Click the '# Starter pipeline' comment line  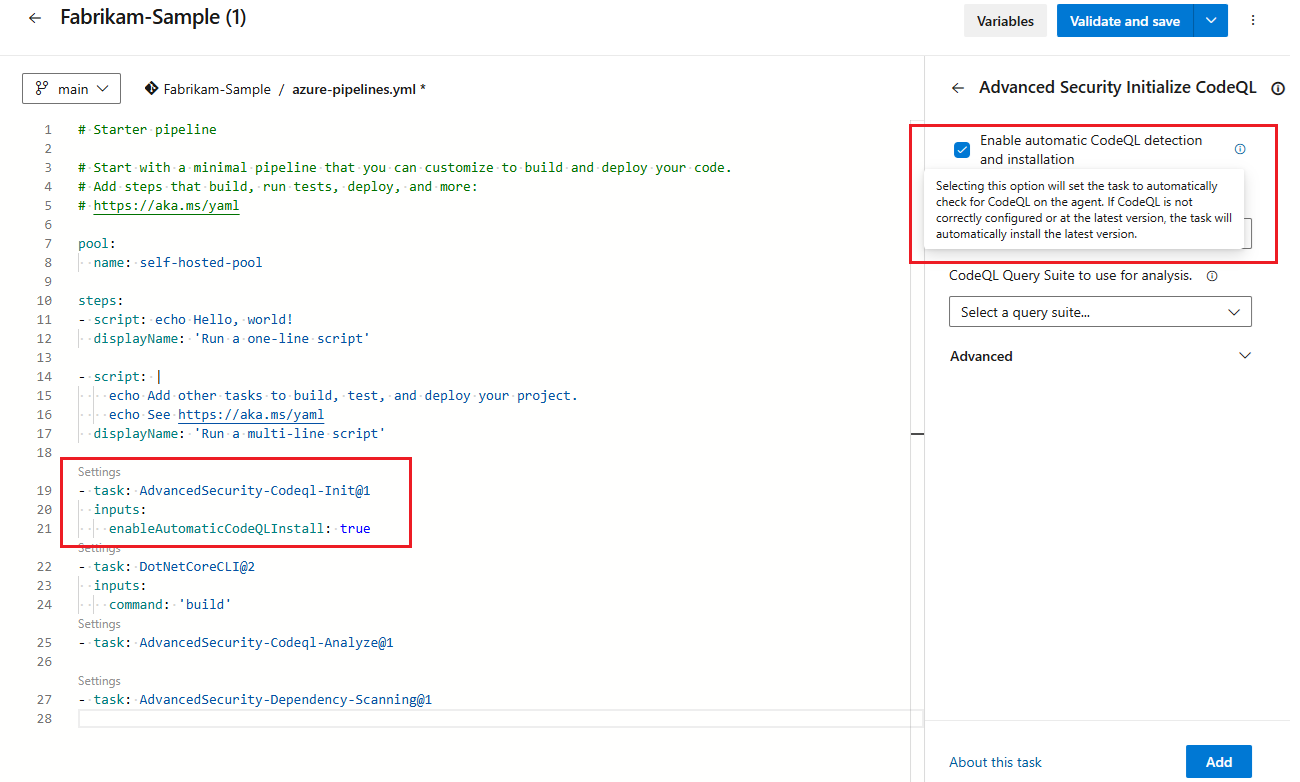click(147, 129)
